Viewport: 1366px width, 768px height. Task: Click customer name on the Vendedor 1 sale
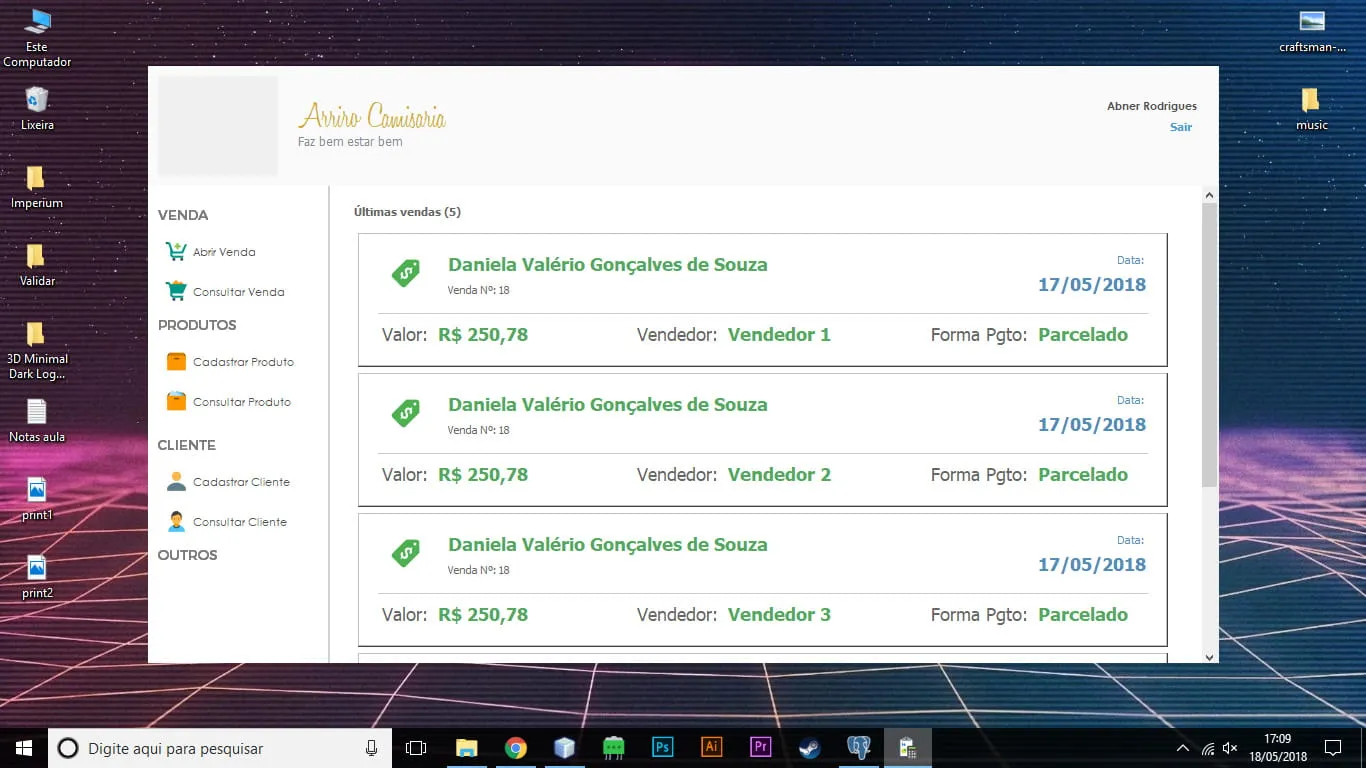pyautogui.click(x=608, y=265)
